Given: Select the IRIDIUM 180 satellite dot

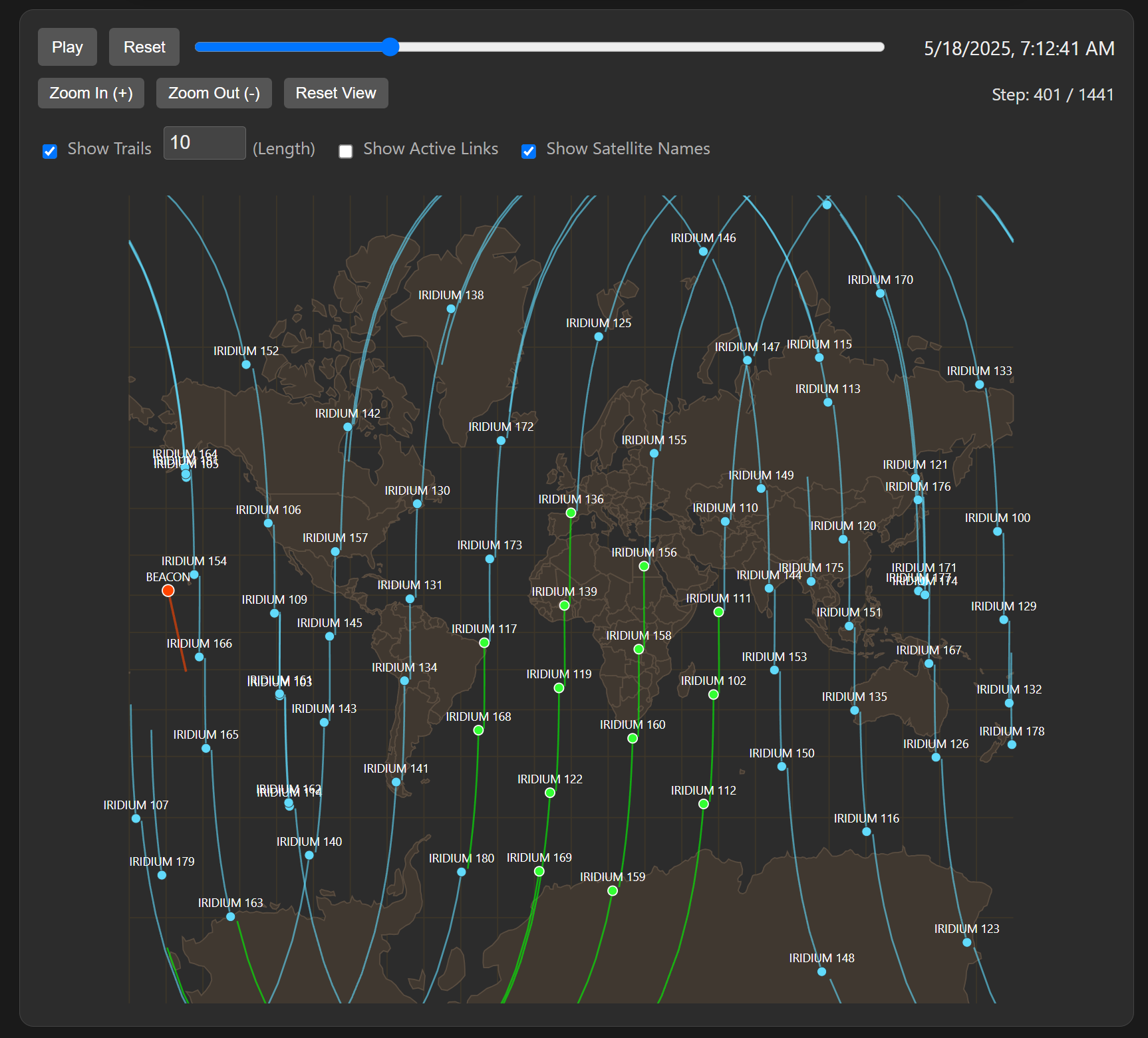Looking at the screenshot, I should coord(462,872).
